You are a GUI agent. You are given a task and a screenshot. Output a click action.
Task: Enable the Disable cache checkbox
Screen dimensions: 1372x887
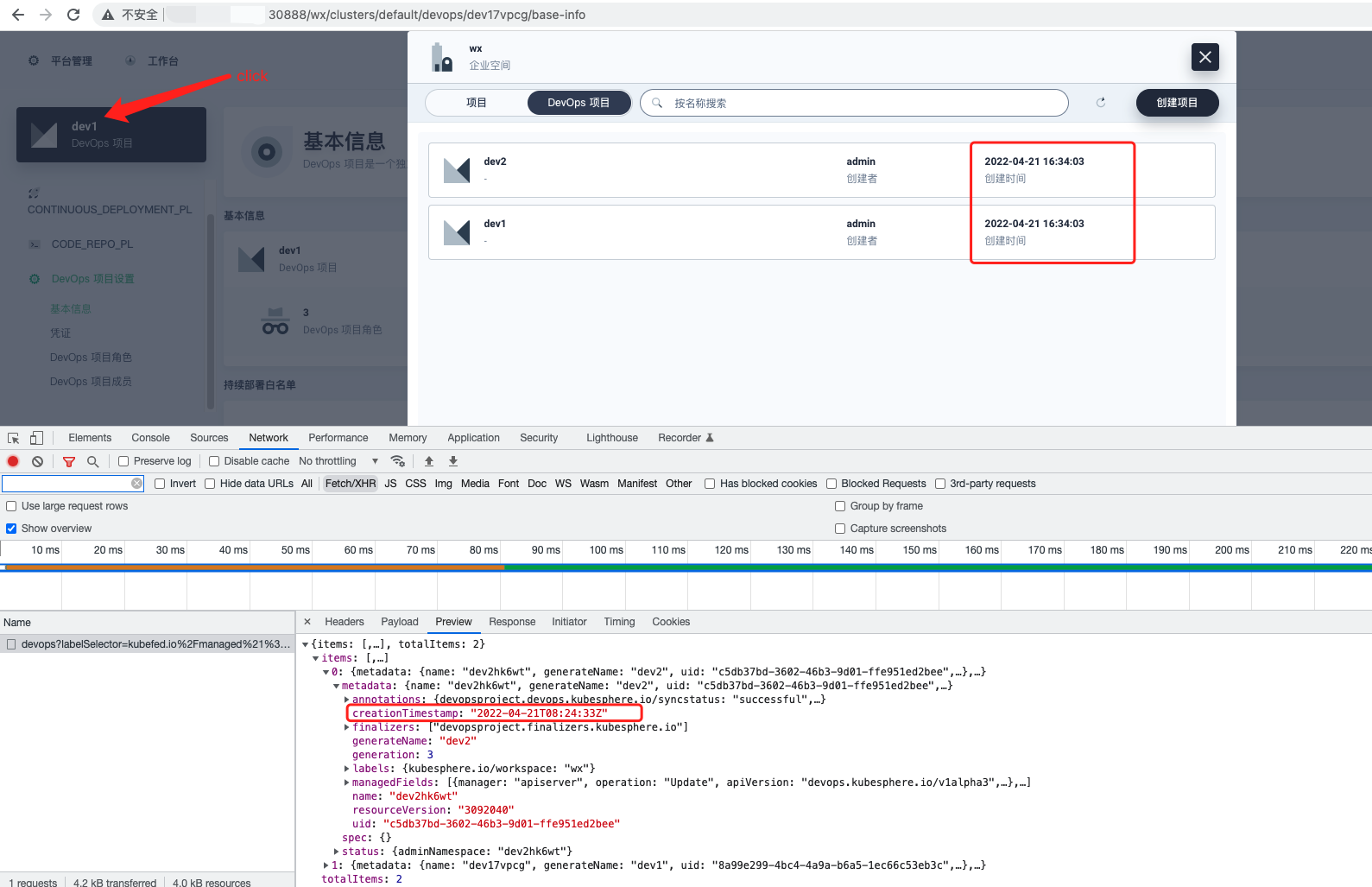(x=214, y=461)
